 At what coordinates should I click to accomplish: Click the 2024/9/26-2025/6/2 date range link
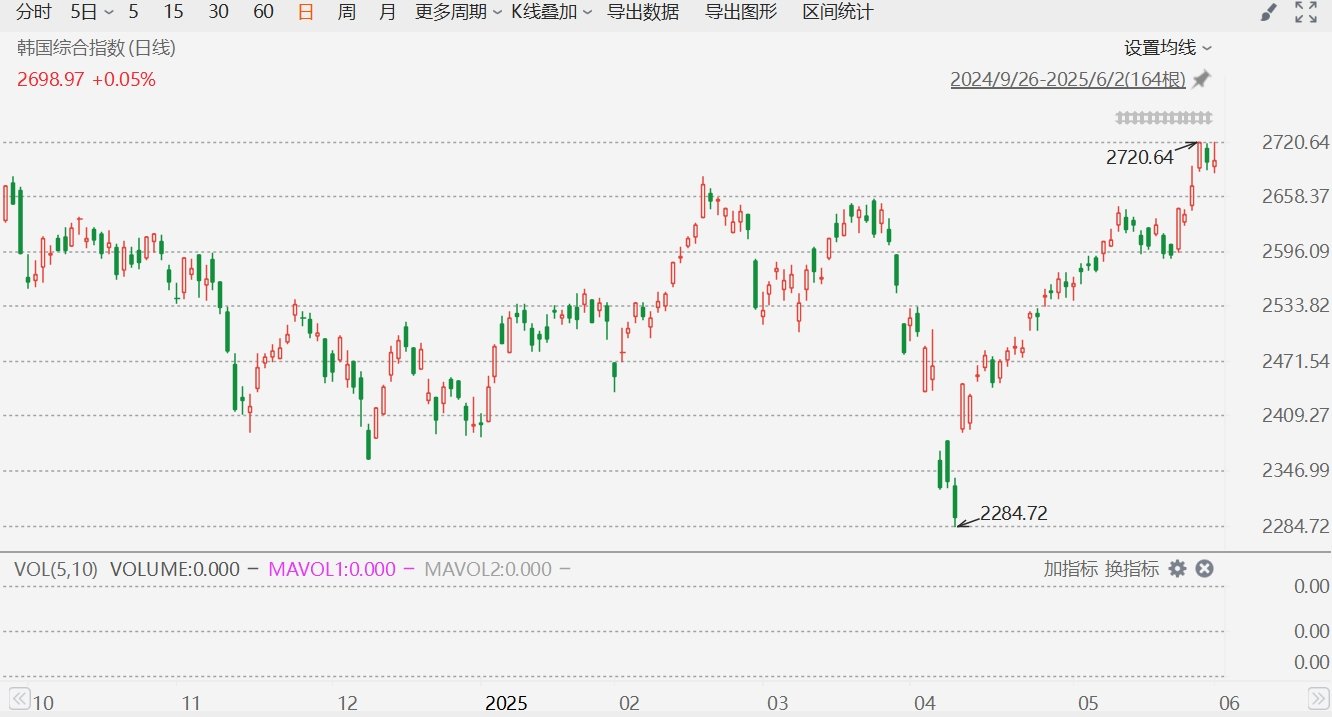(1068, 79)
